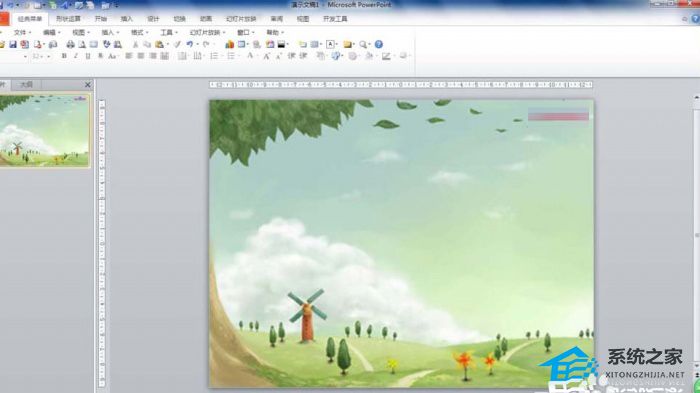Switch to the 大纲 (Outline) pane tab
The width and height of the screenshot is (700, 393).
point(26,84)
